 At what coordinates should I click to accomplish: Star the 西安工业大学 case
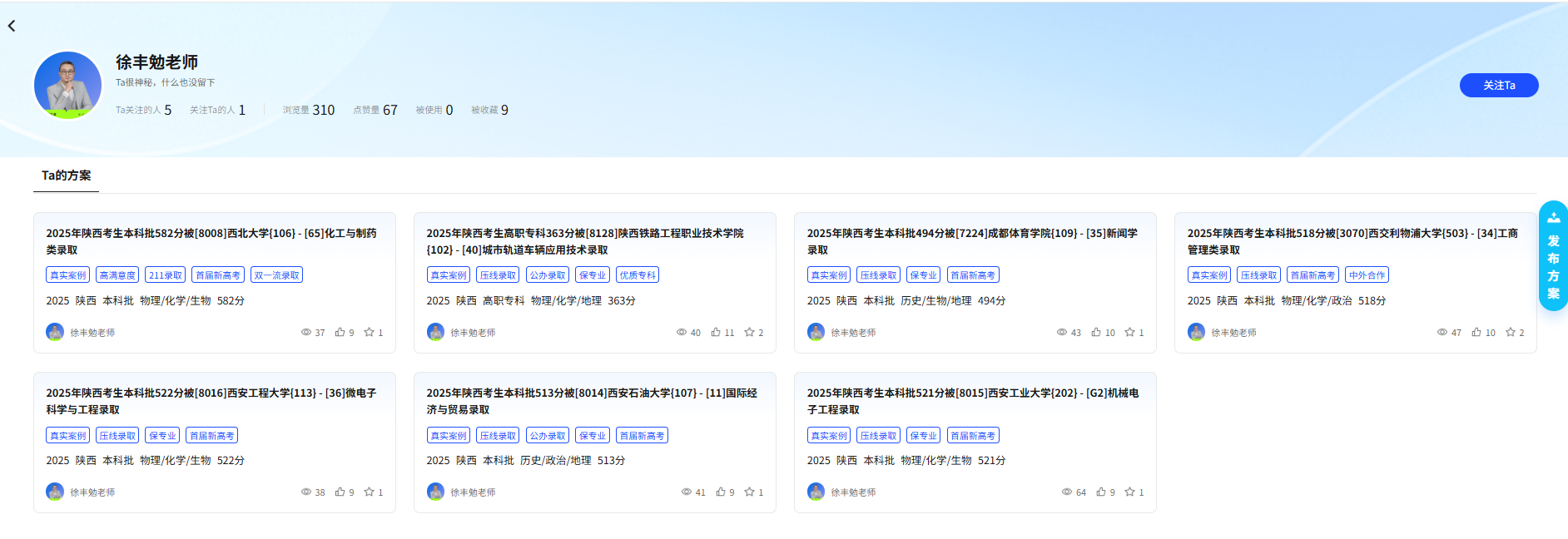[1129, 492]
